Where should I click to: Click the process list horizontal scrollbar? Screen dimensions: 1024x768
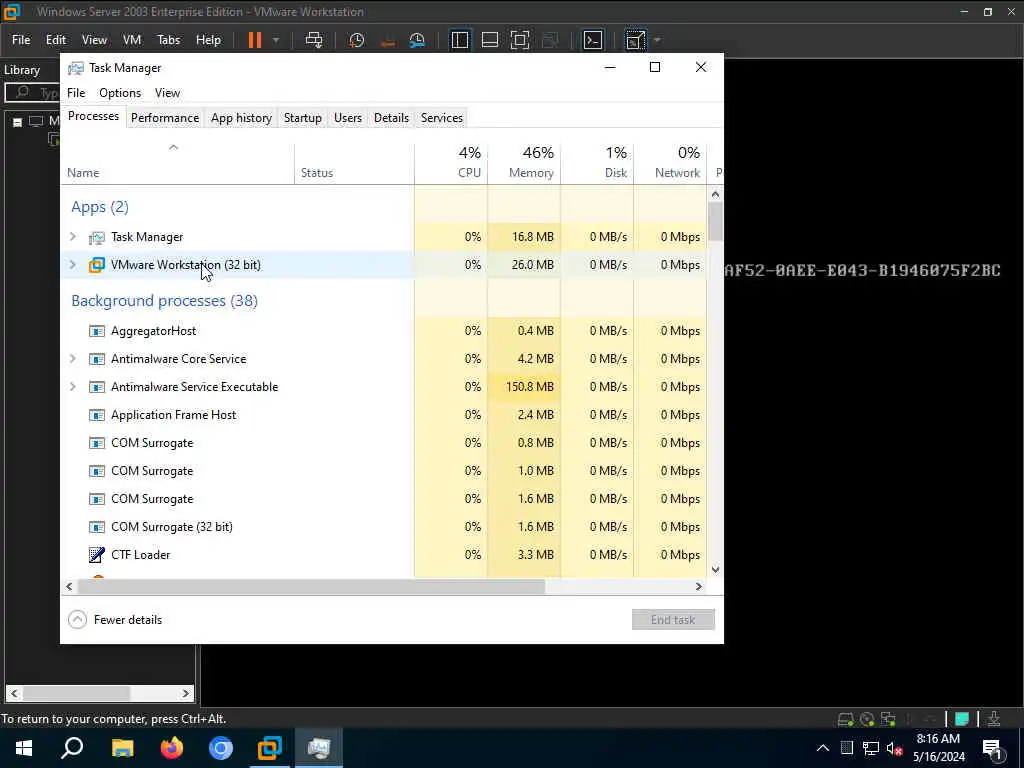click(x=311, y=586)
